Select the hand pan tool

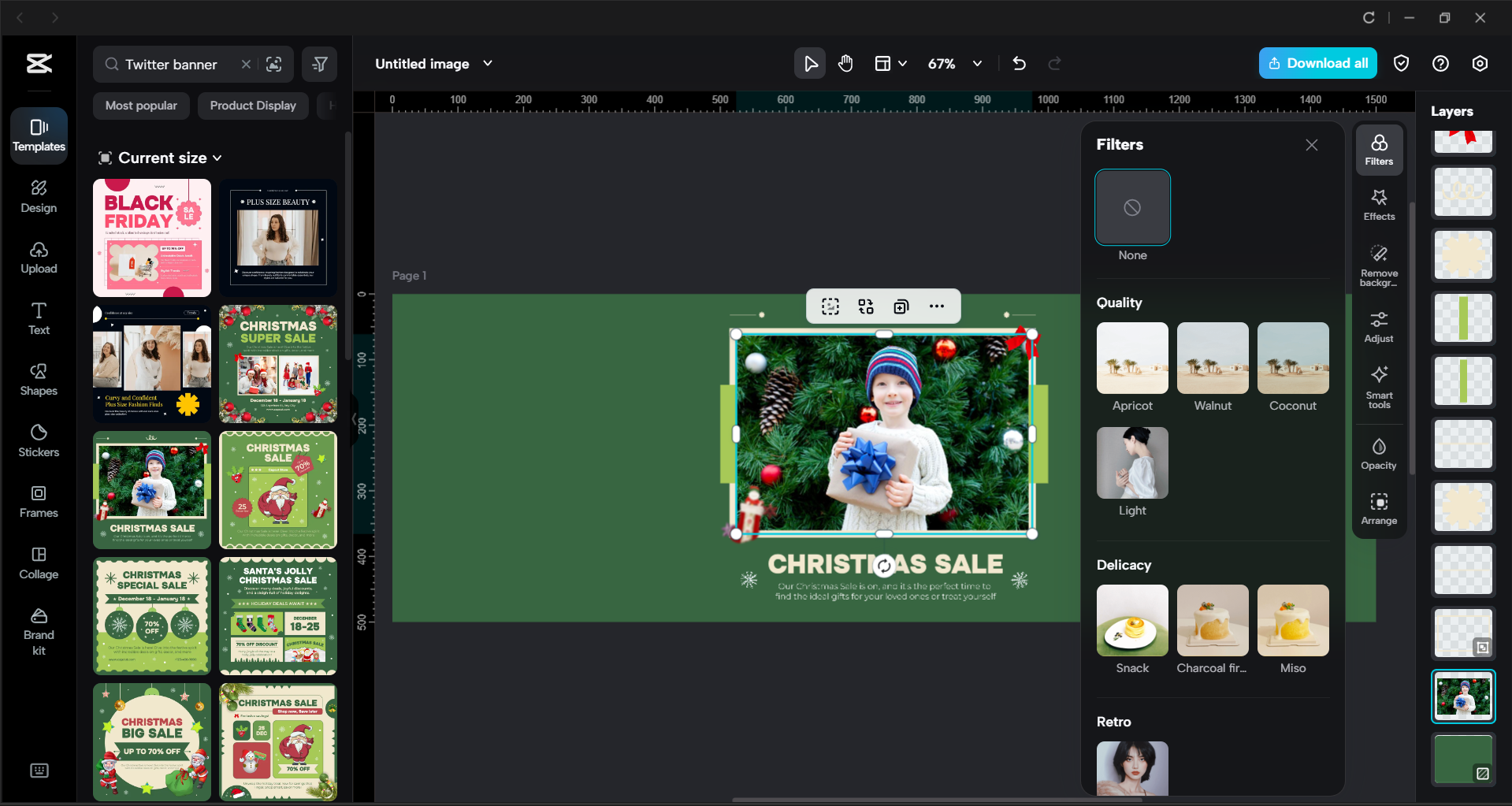[x=845, y=63]
